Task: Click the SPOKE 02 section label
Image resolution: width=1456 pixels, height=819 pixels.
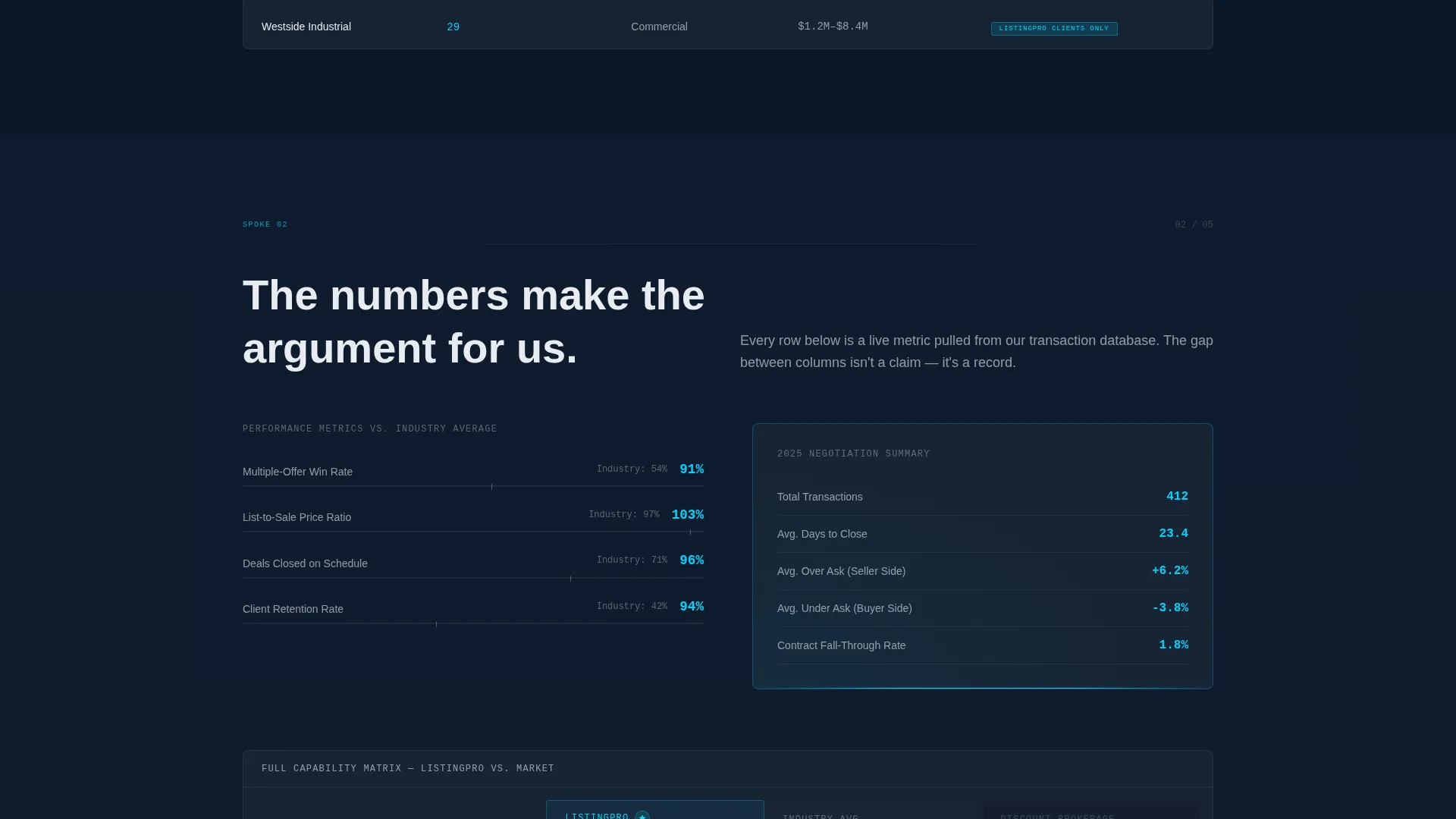Action: click(265, 224)
